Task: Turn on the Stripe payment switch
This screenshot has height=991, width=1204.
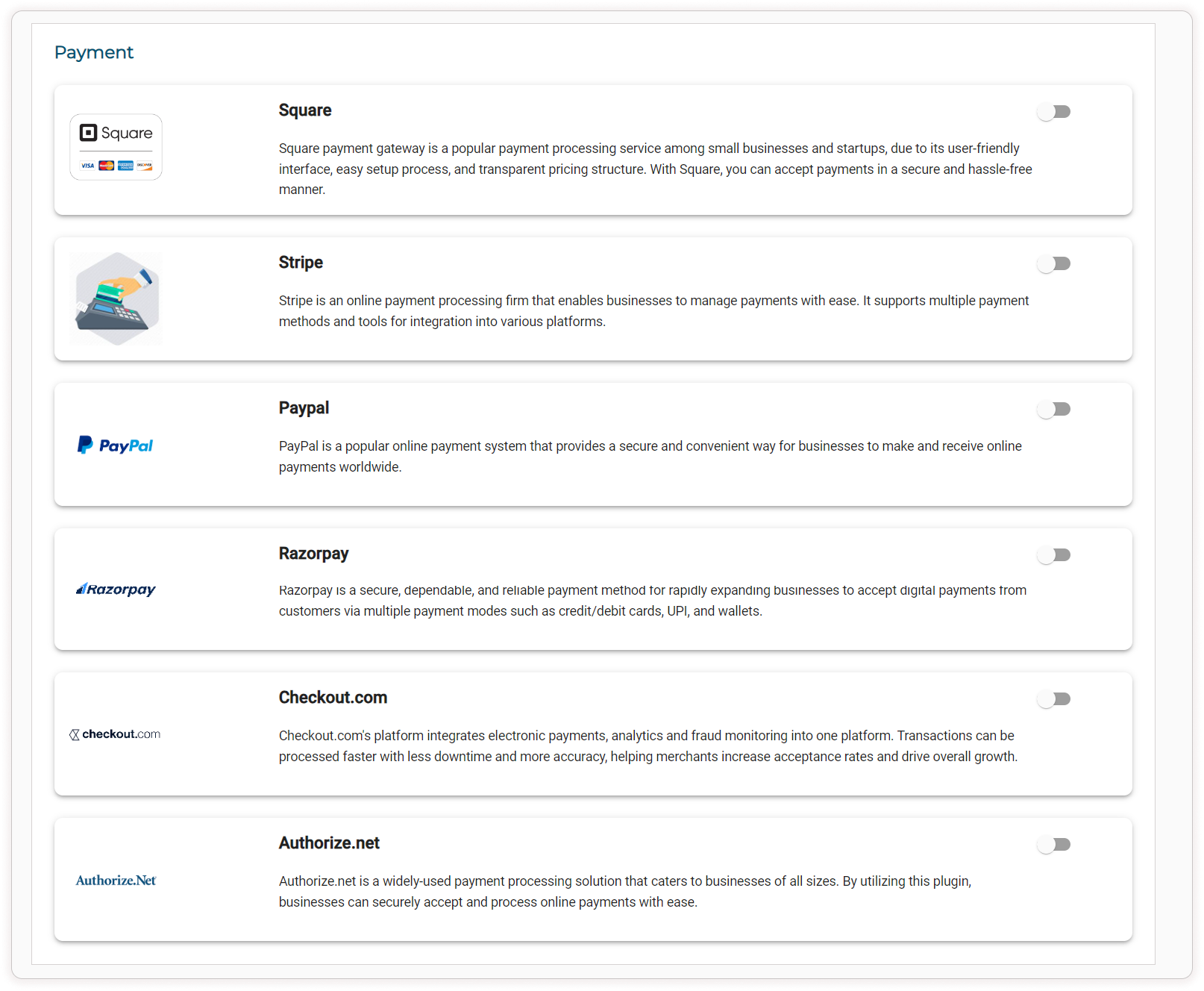Action: coord(1053,264)
